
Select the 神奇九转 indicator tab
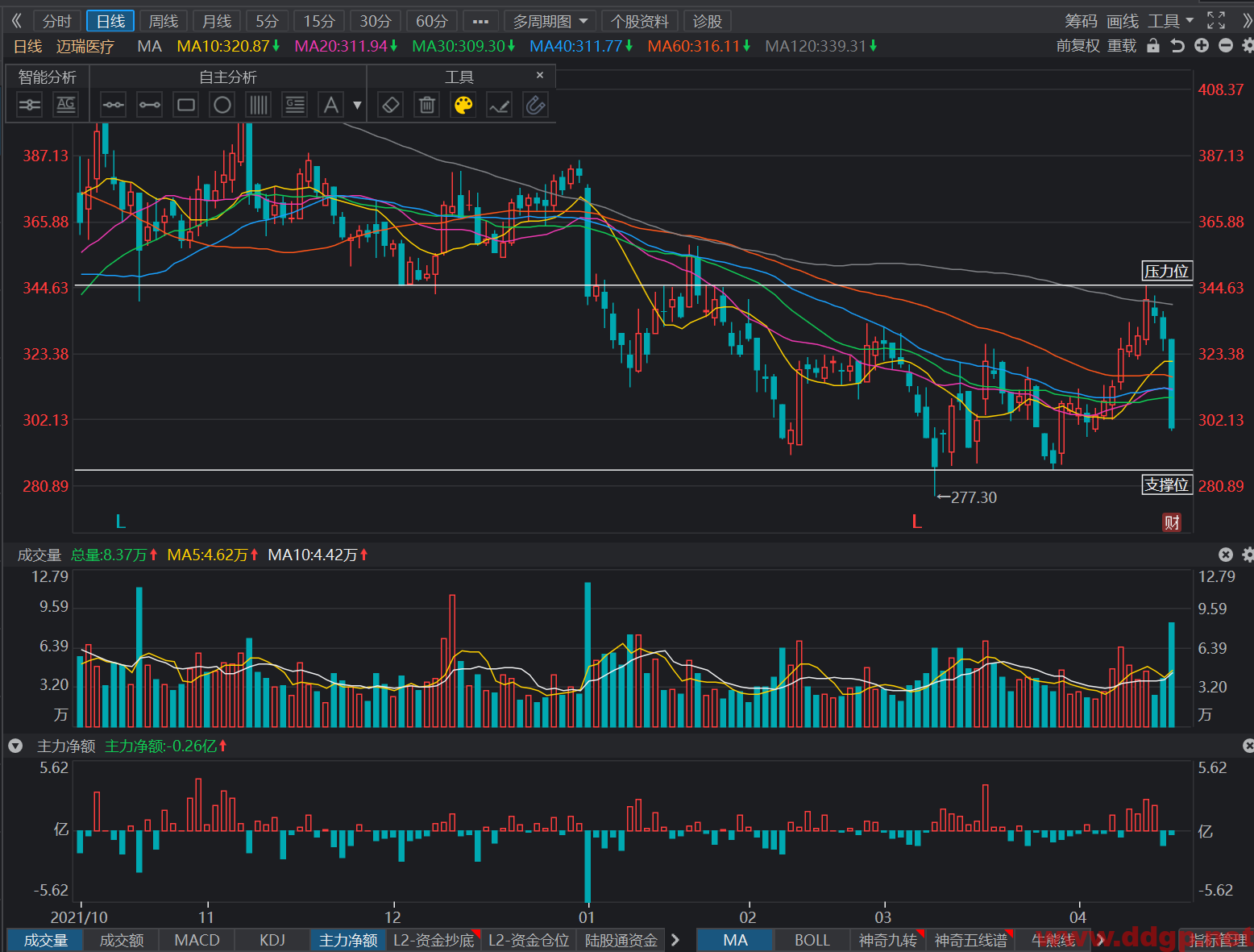pyautogui.click(x=888, y=940)
